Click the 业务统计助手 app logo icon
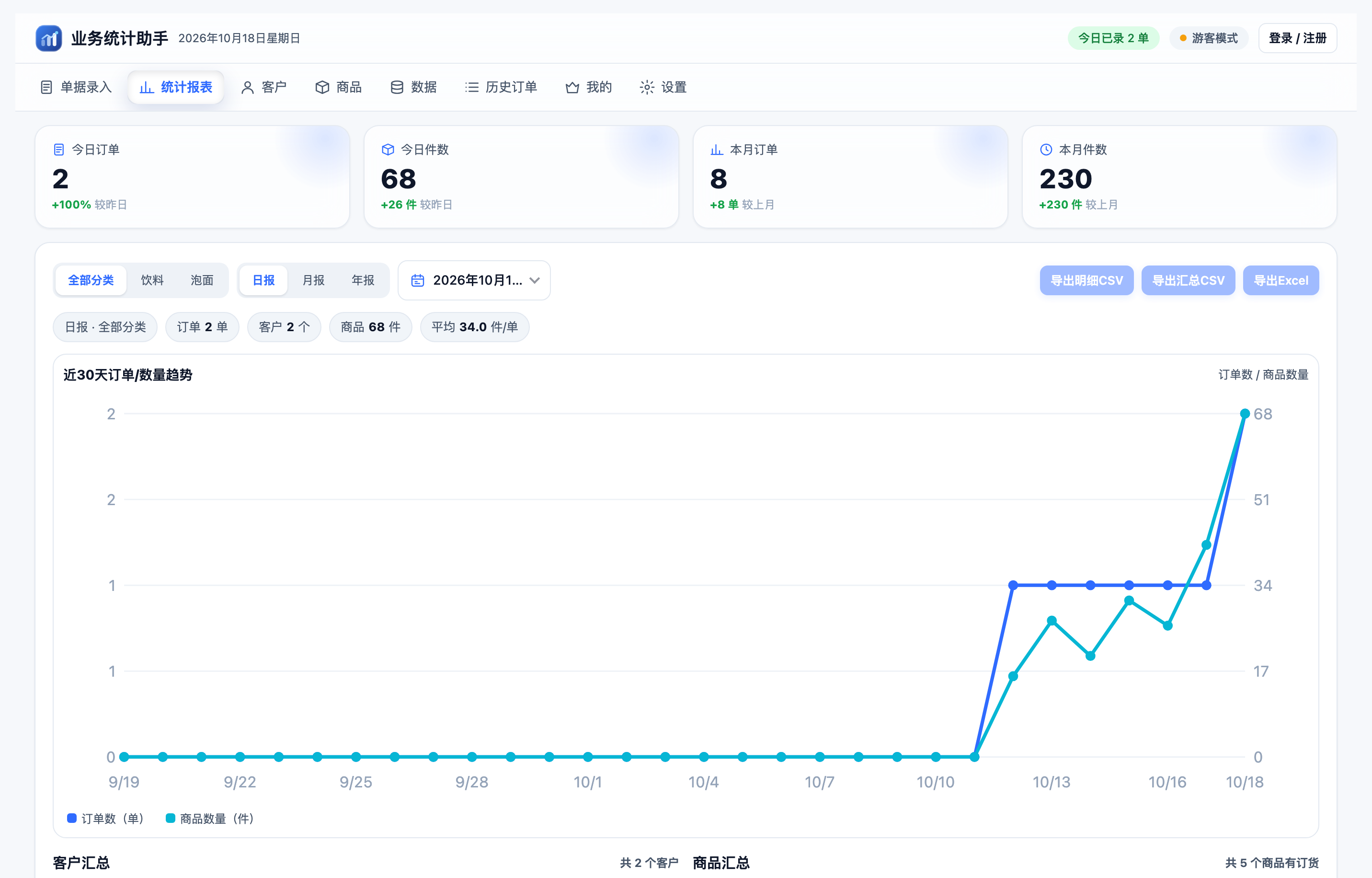1372x878 pixels. [49, 38]
